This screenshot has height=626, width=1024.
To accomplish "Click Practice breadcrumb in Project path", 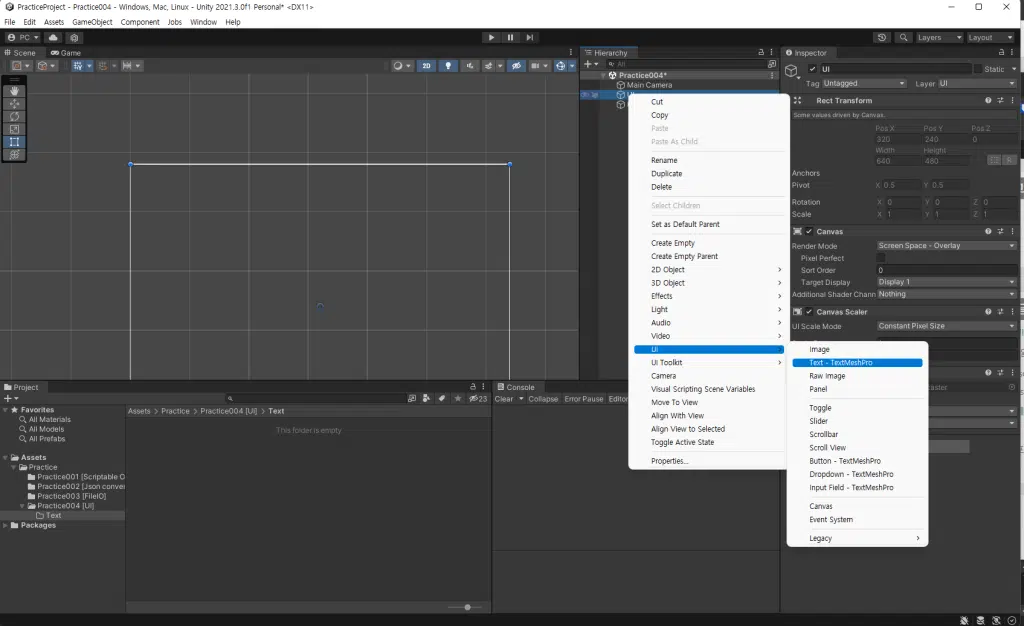I will pos(175,411).
